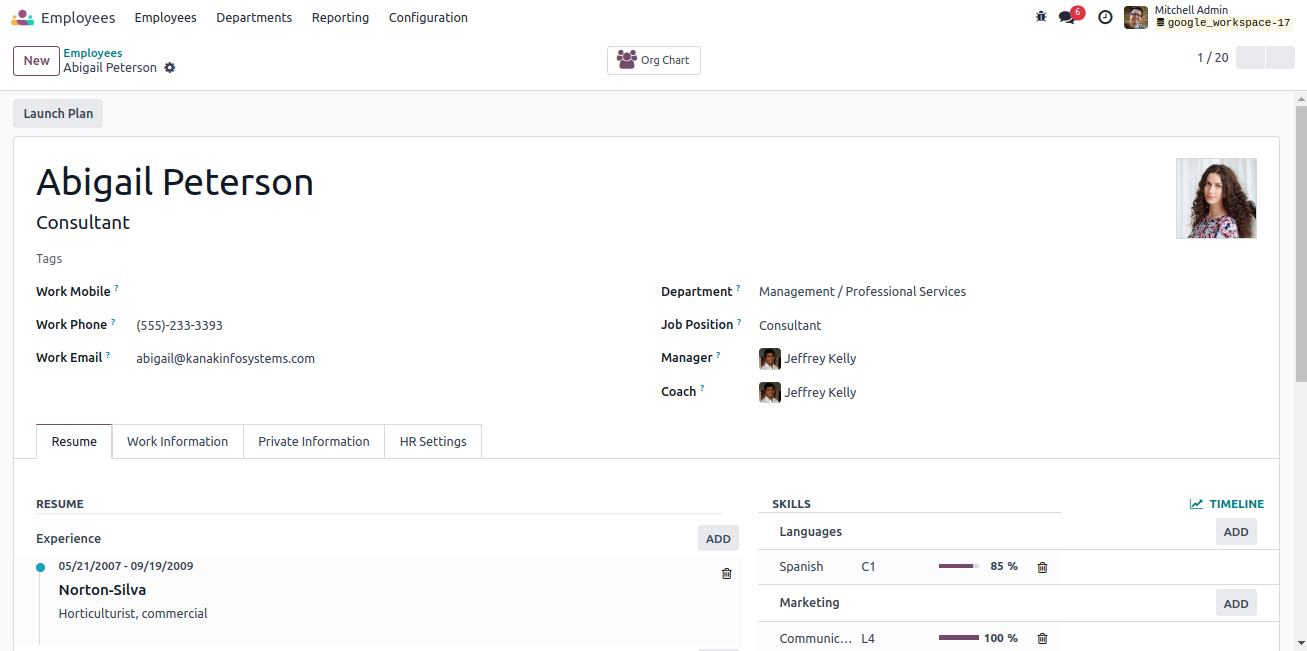Open the Reporting menu
Screen dimensions: 1307x651
(x=340, y=18)
